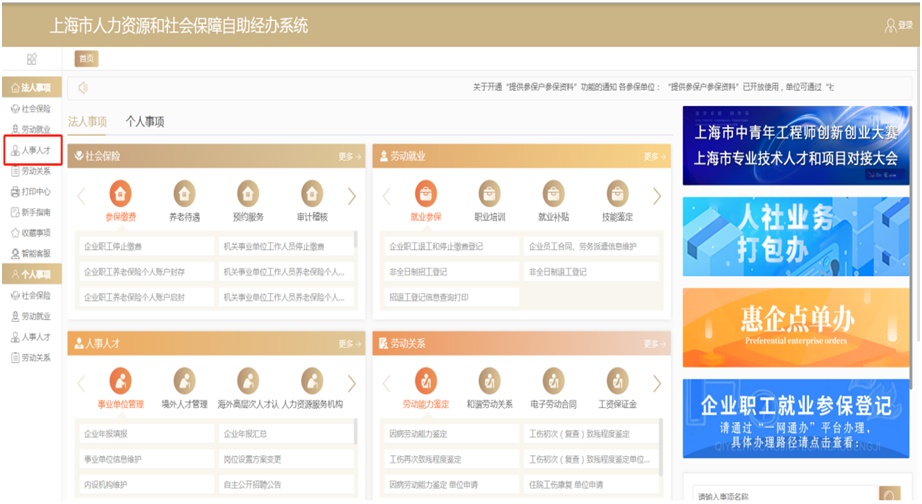Open 打印中心 from the sidebar

36,191
